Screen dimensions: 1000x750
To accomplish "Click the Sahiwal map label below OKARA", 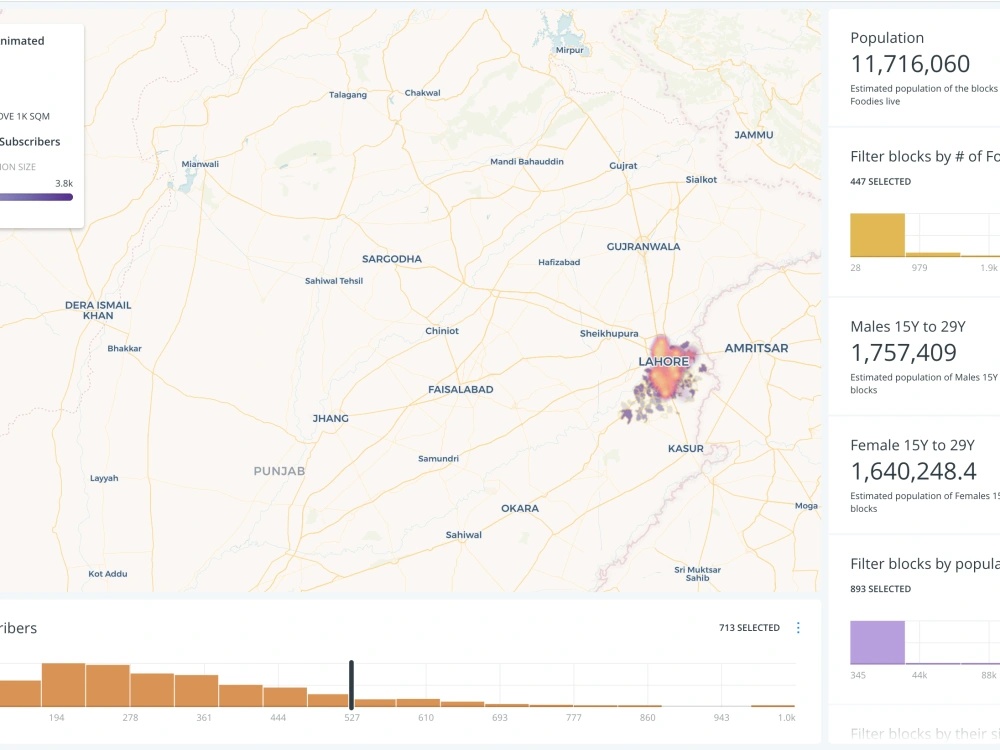I will (x=464, y=535).
